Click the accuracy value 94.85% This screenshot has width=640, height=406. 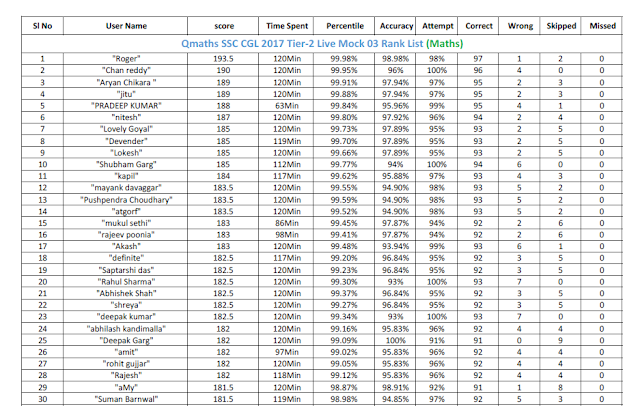point(396,399)
